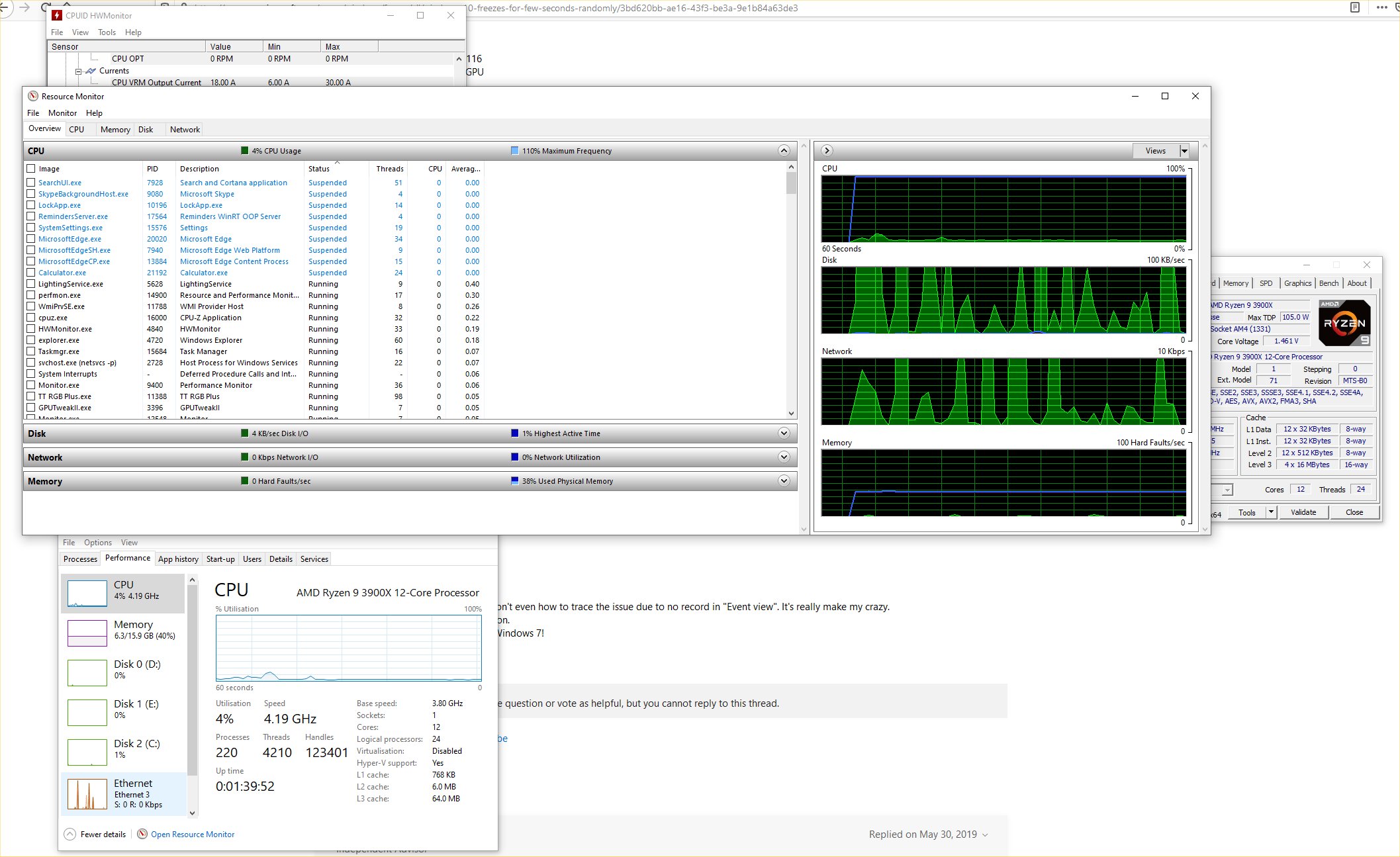
Task: Click the process list vertical scrollbar thumb
Action: pyautogui.click(x=791, y=183)
